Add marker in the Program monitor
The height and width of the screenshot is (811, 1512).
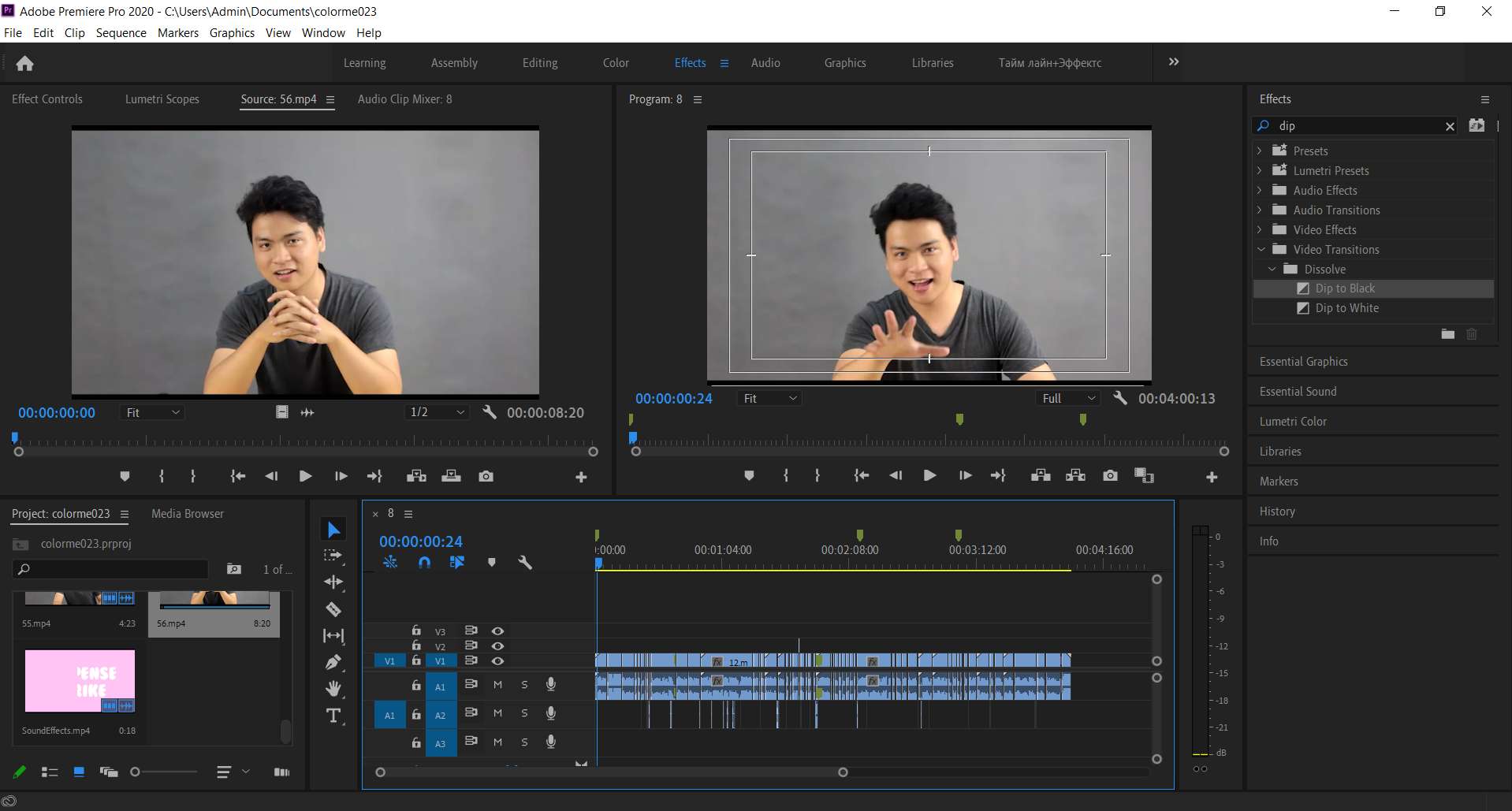[x=749, y=475]
